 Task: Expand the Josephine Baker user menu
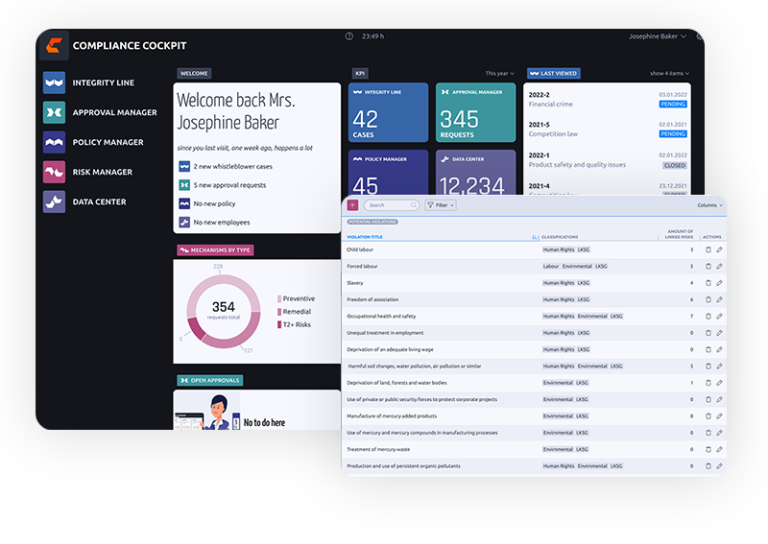pos(657,36)
